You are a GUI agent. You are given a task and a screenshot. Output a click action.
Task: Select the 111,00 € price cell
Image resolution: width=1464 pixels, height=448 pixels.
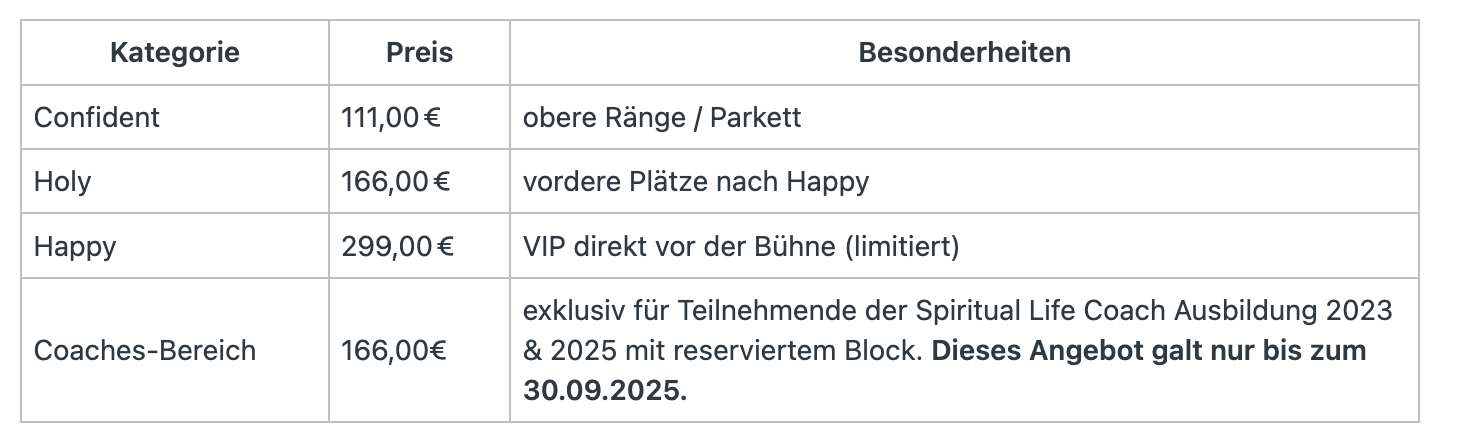pos(392,117)
